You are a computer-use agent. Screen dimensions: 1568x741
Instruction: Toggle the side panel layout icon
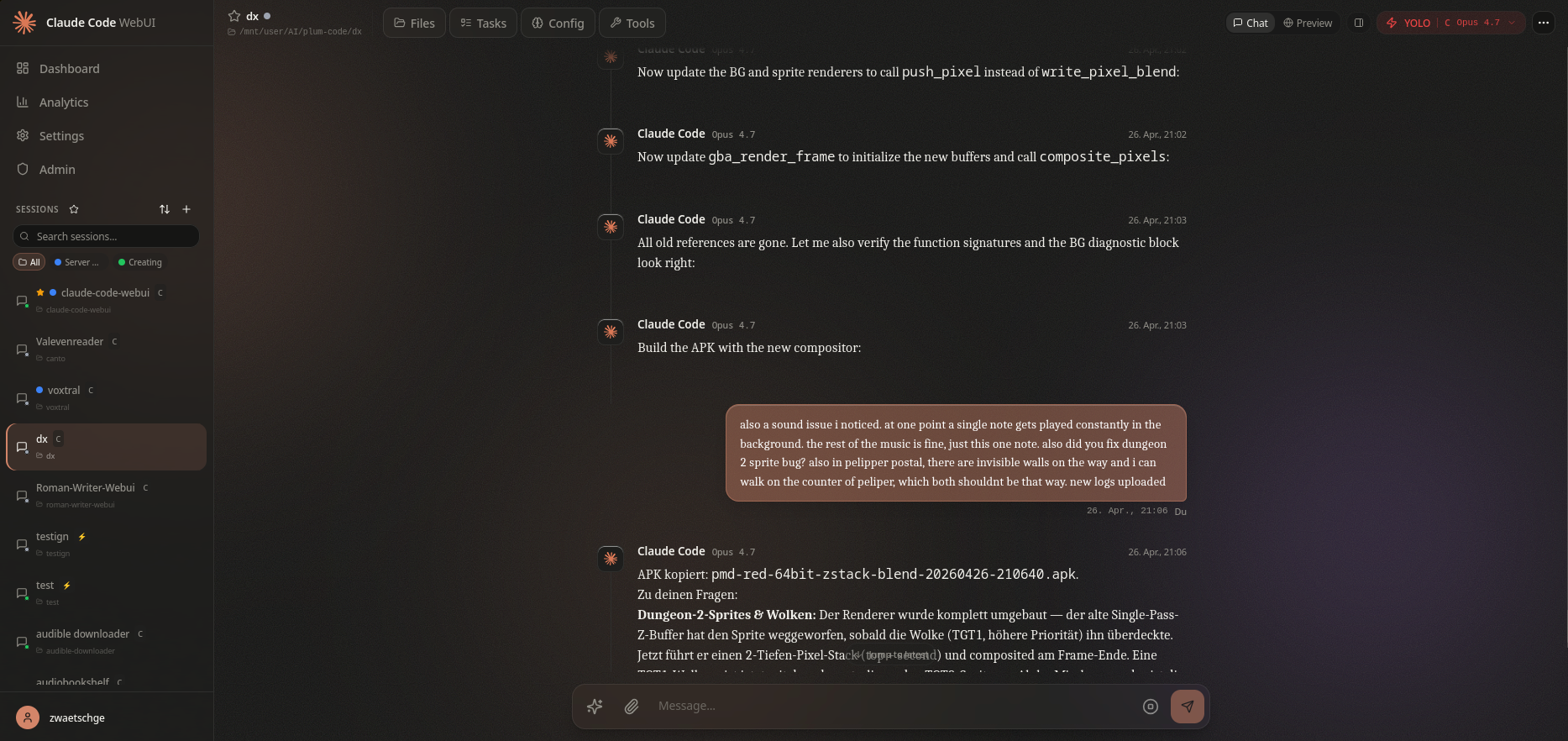coord(1358,23)
